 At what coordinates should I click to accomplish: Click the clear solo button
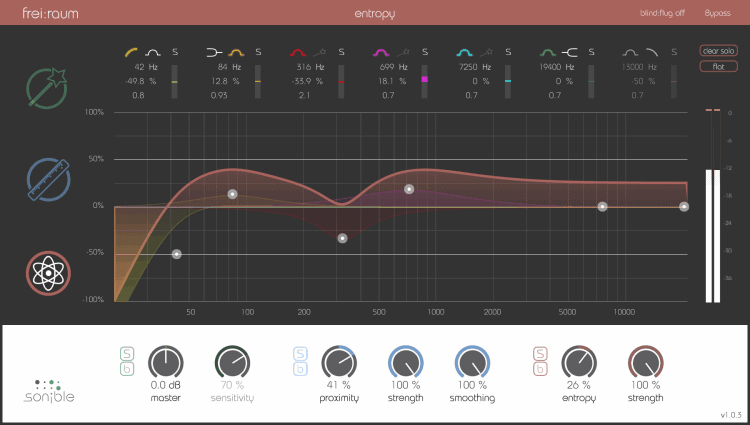(x=718, y=51)
